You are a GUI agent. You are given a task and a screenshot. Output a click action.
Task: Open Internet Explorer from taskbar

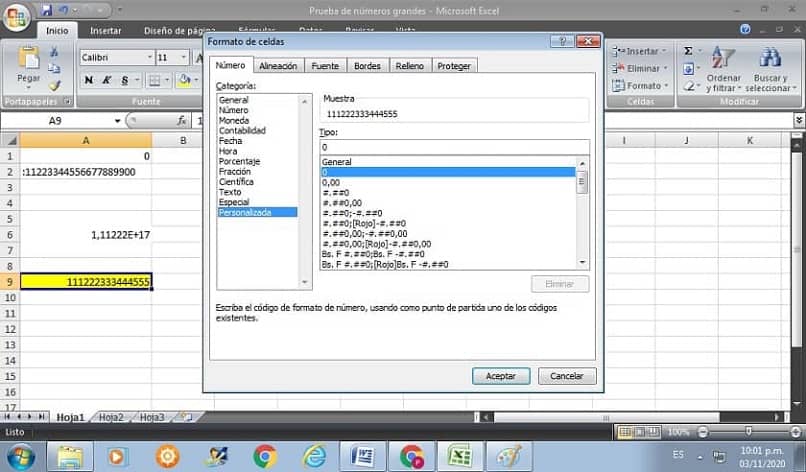pyautogui.click(x=315, y=457)
